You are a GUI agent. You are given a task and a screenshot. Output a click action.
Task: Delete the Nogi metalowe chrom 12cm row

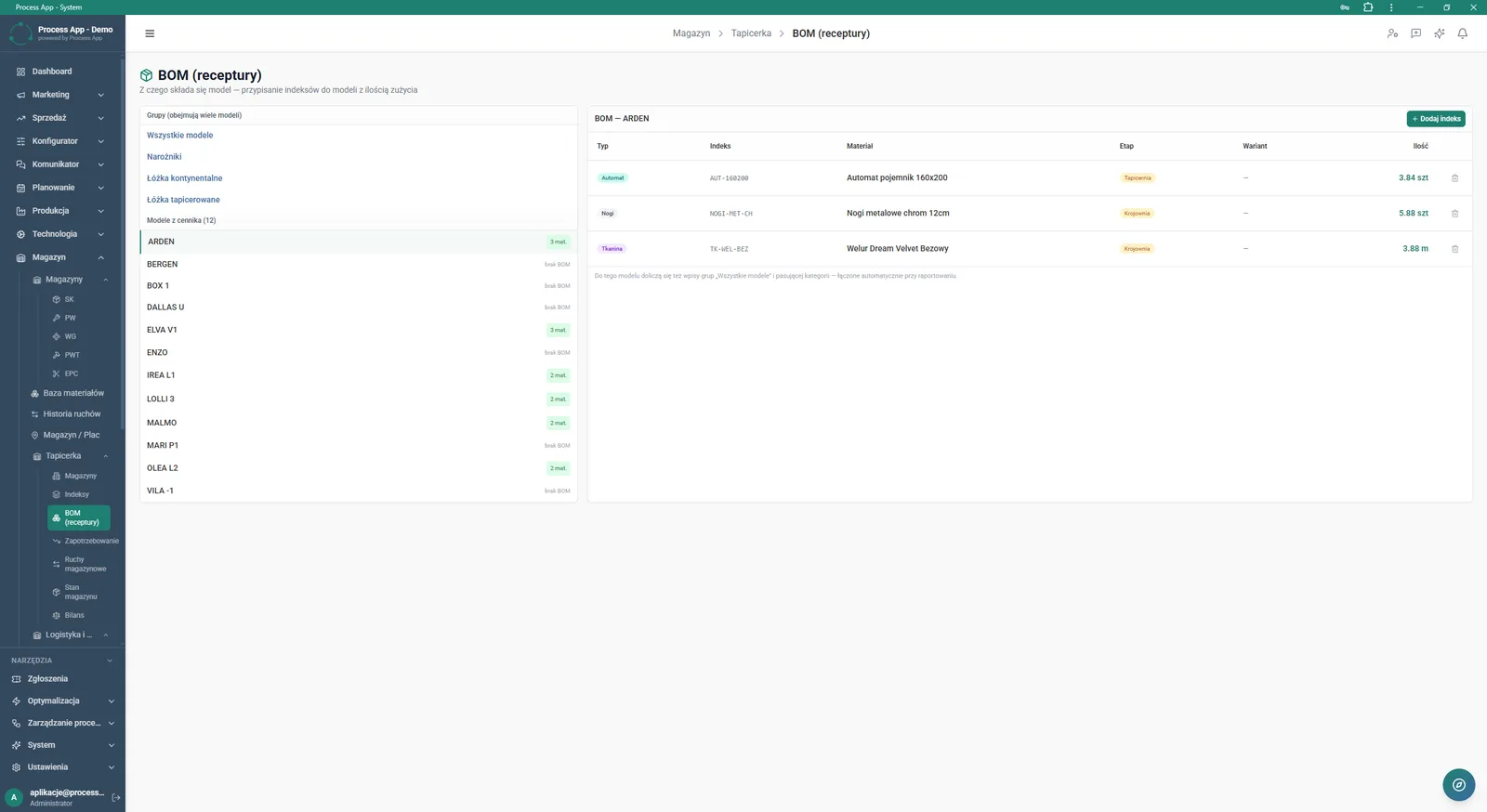coord(1454,214)
